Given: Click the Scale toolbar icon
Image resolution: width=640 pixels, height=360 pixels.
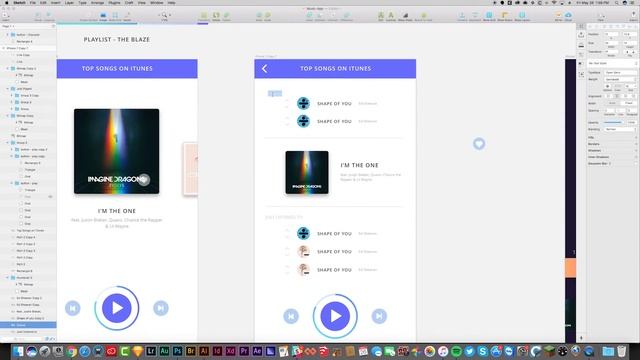Looking at the screenshot, I should 268,16.
